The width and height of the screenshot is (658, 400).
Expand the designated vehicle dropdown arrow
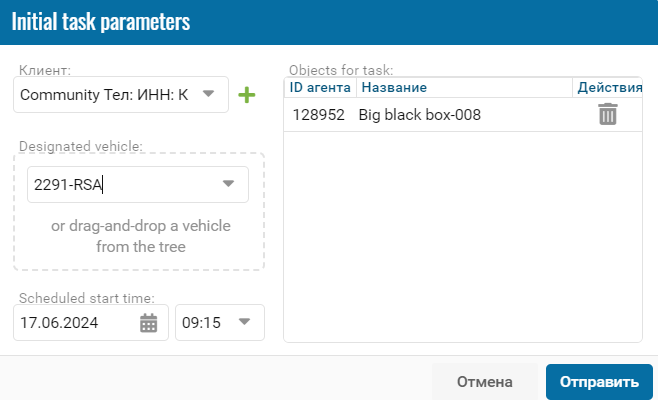click(x=228, y=183)
